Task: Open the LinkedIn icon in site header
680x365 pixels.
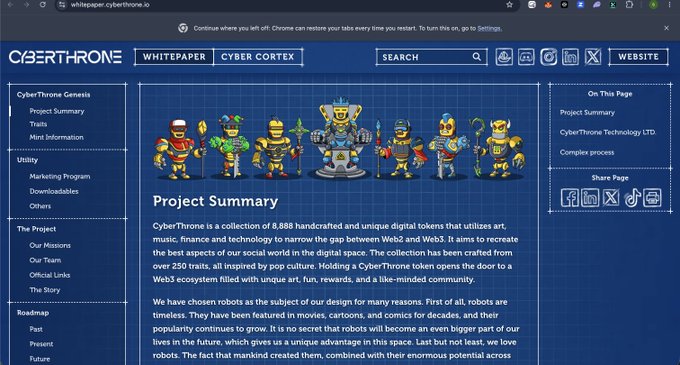Action: tap(570, 57)
